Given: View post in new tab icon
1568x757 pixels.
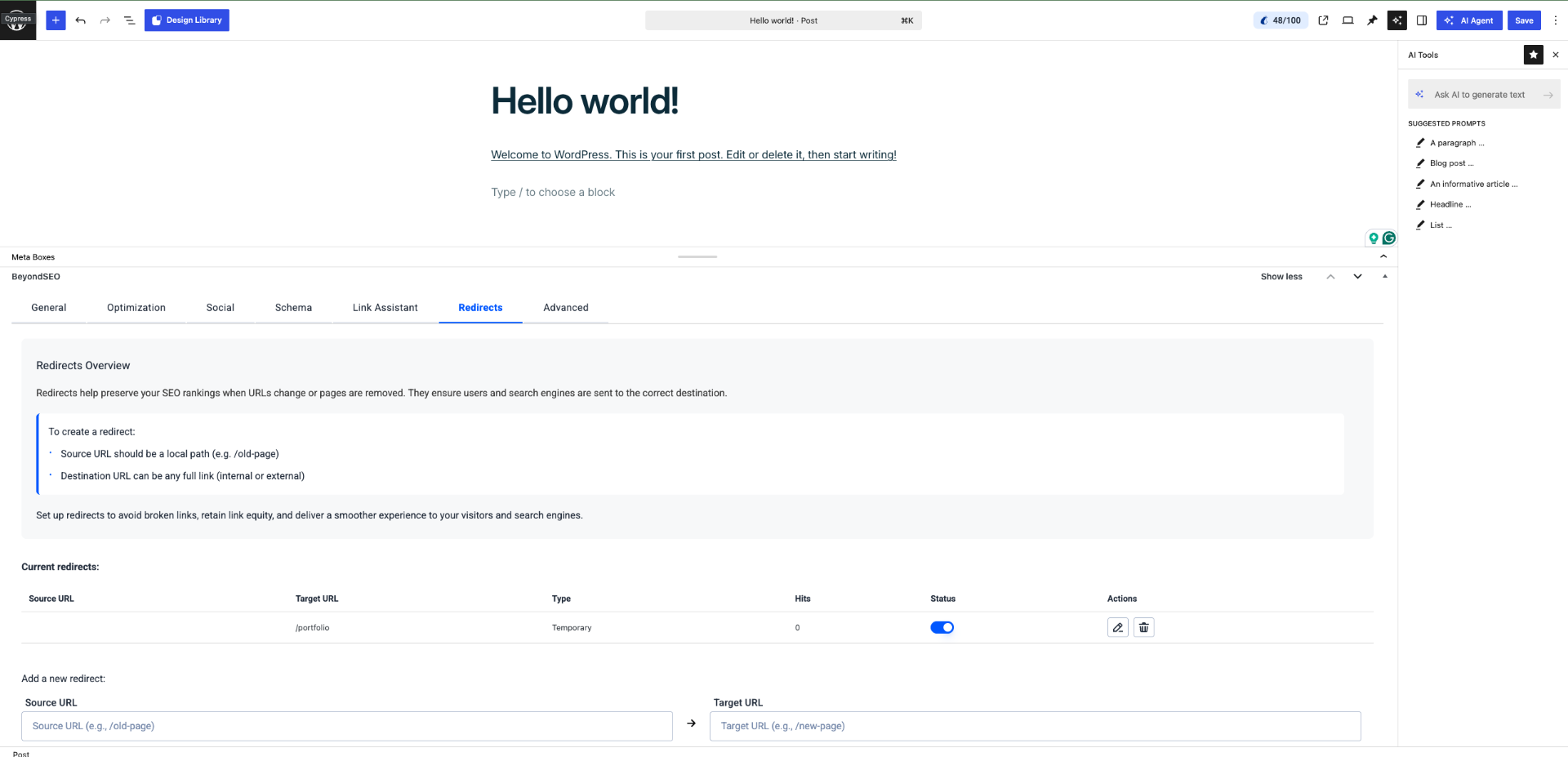Looking at the screenshot, I should tap(1323, 20).
